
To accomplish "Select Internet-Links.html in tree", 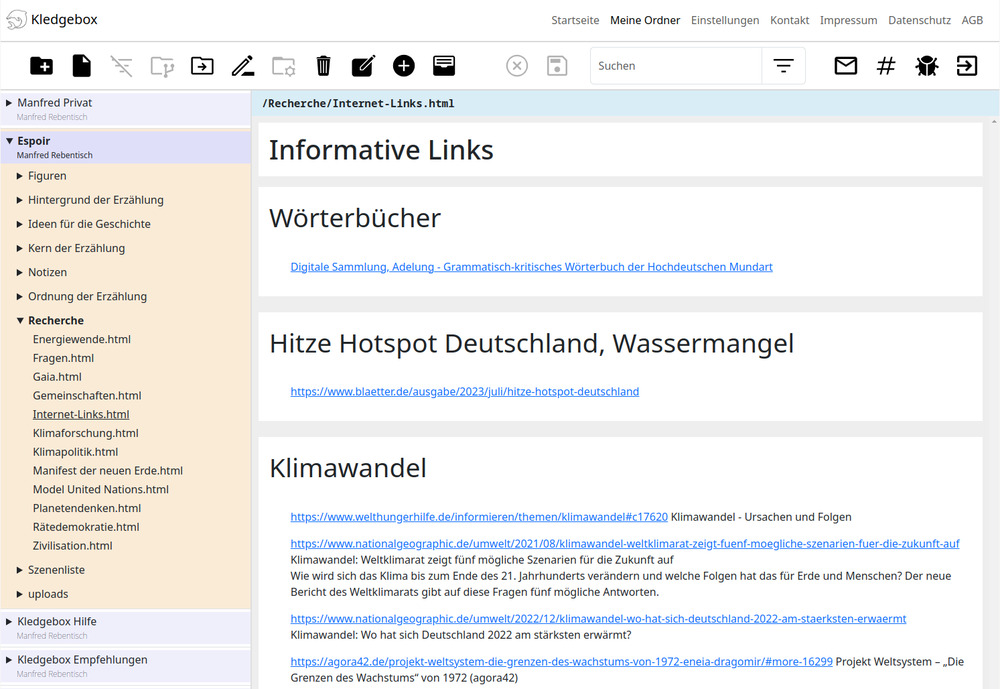I will 81,415.
